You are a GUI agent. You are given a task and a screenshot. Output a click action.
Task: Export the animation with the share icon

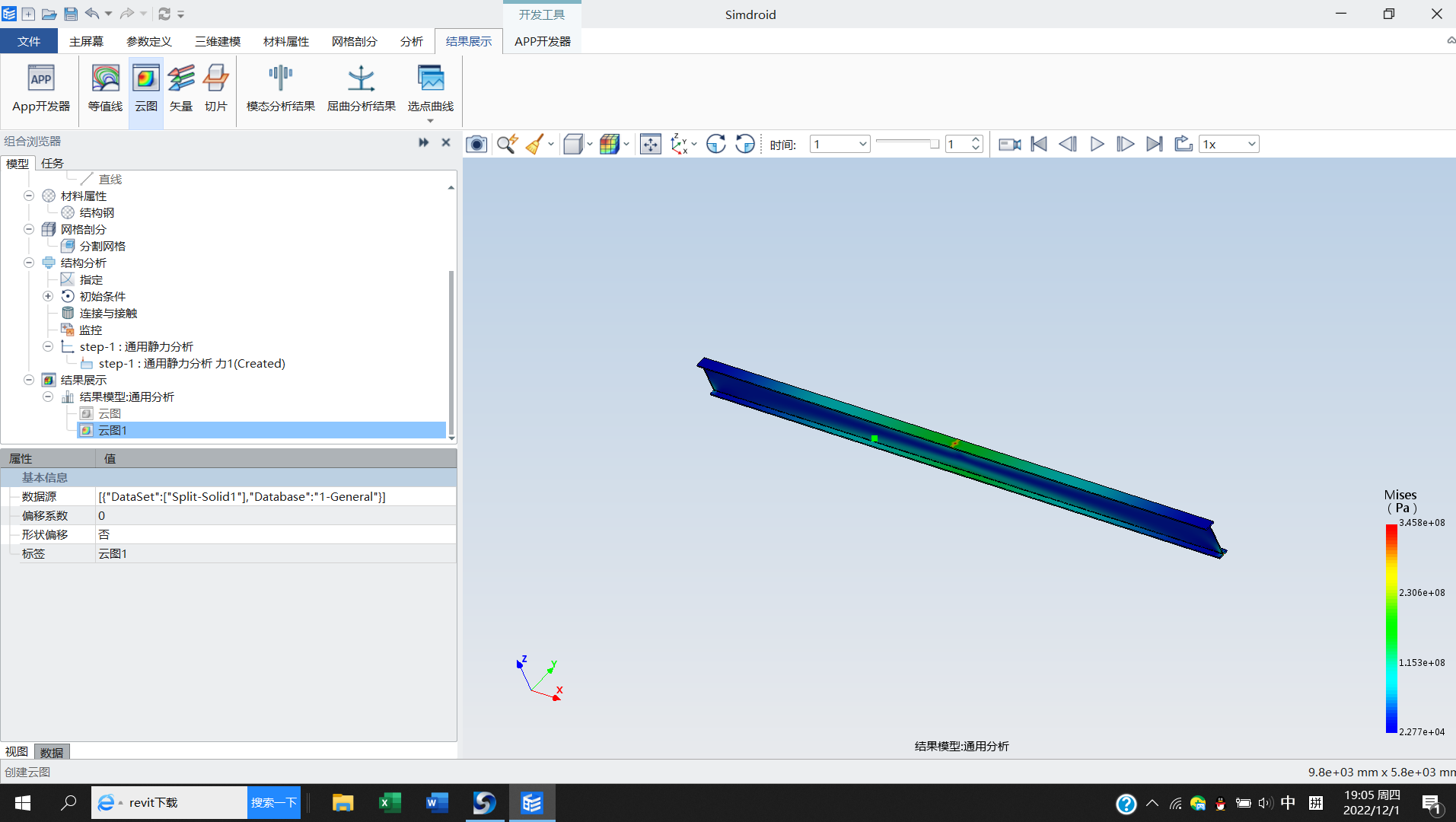1183,144
